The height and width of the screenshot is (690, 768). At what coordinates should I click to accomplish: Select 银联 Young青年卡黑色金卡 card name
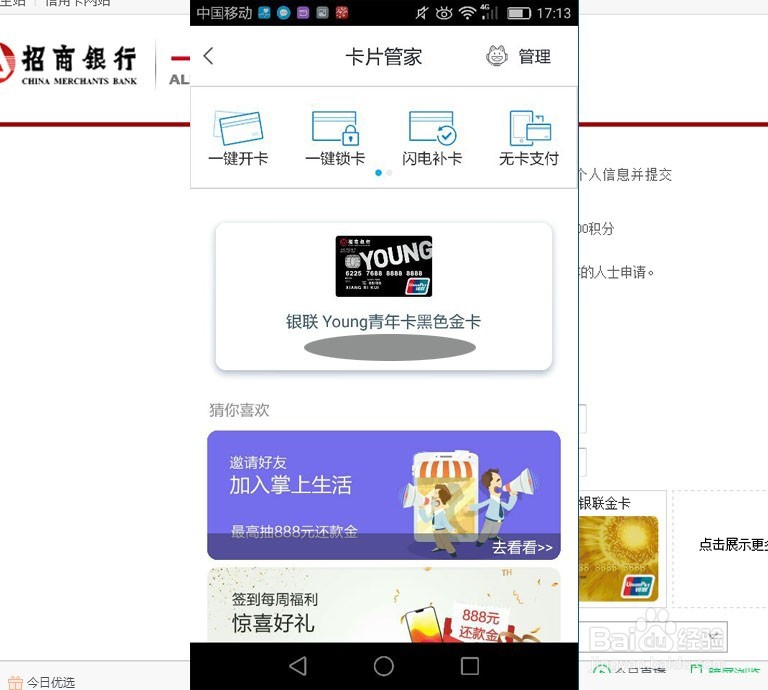[x=384, y=322]
